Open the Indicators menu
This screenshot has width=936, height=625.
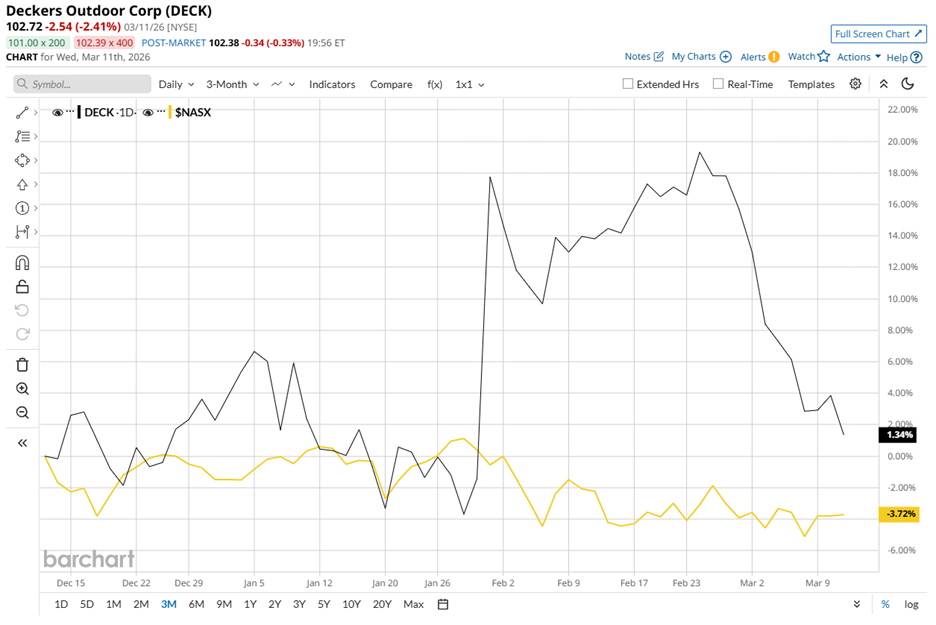point(332,84)
